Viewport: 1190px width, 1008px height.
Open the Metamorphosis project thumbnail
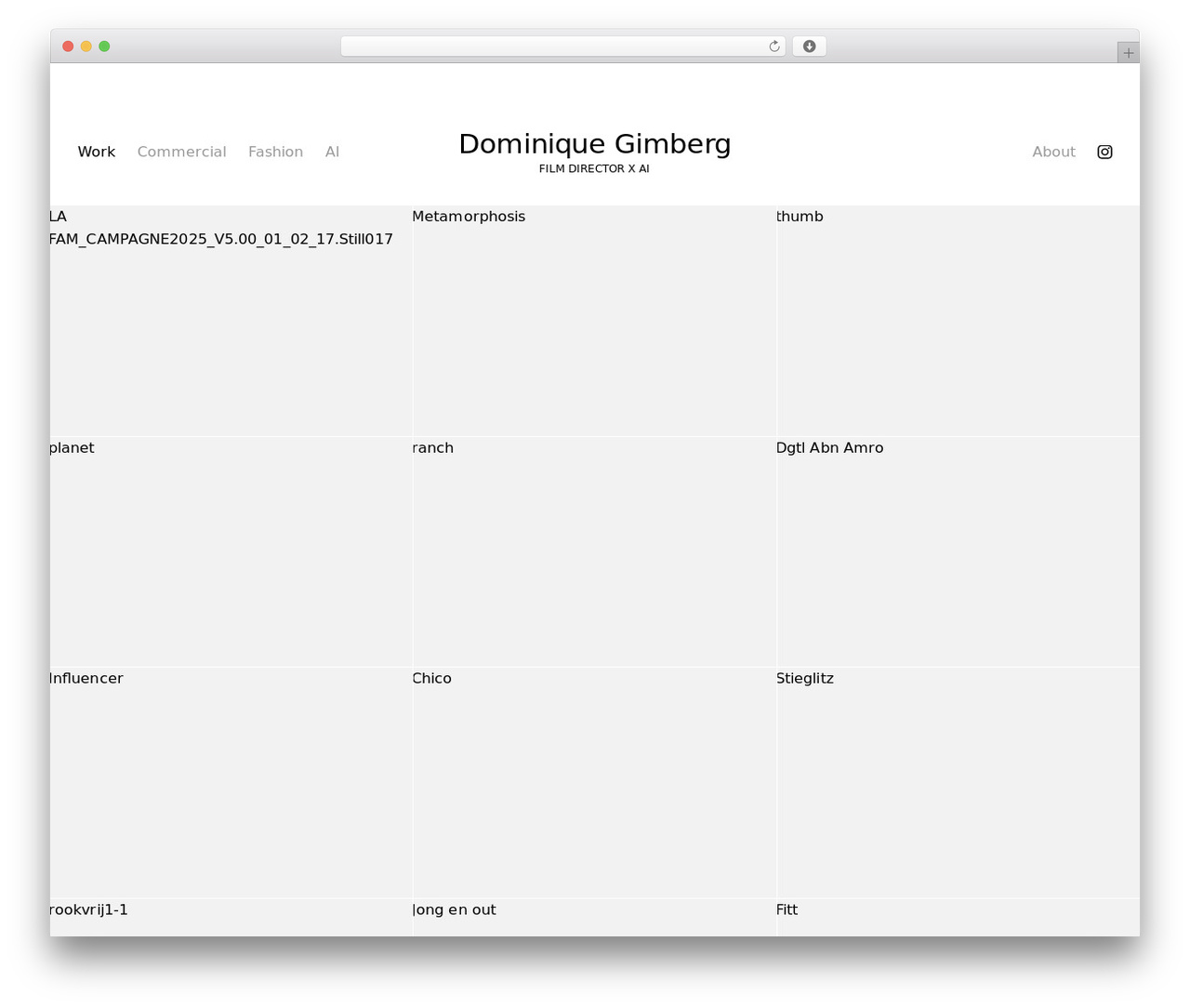coord(594,321)
